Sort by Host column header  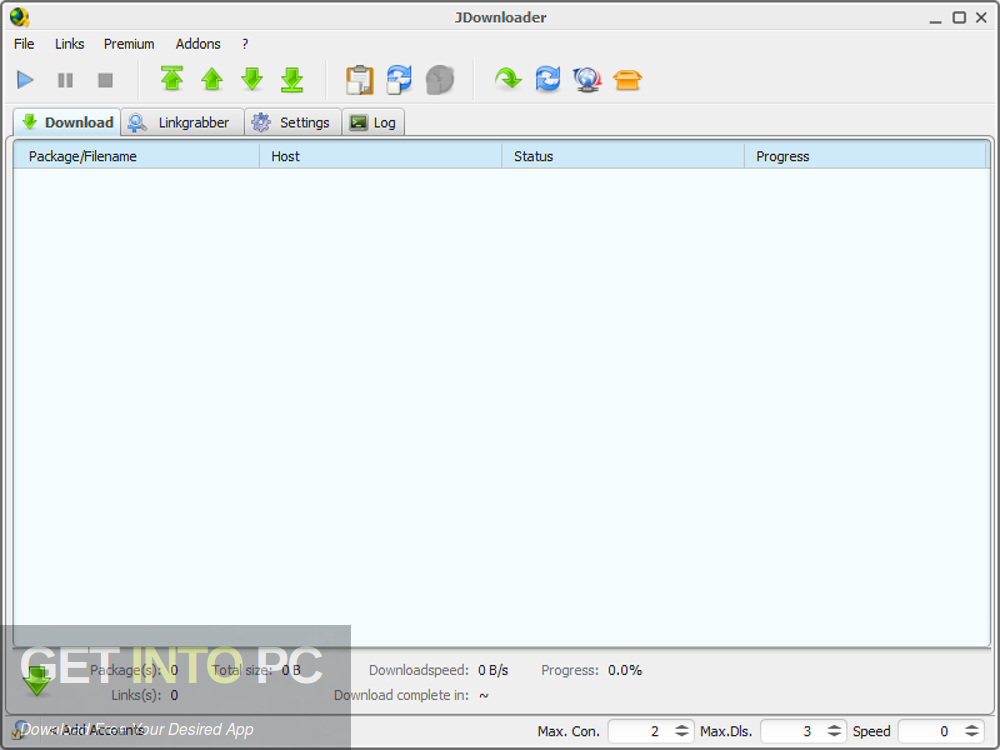click(381, 156)
